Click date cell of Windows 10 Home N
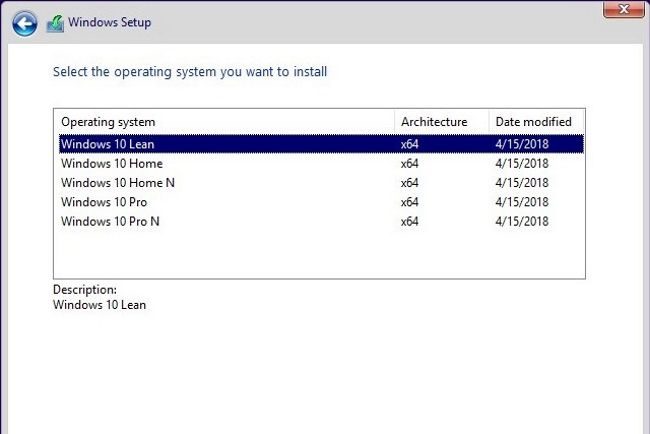Viewport: 650px width, 434px height. click(x=522, y=183)
